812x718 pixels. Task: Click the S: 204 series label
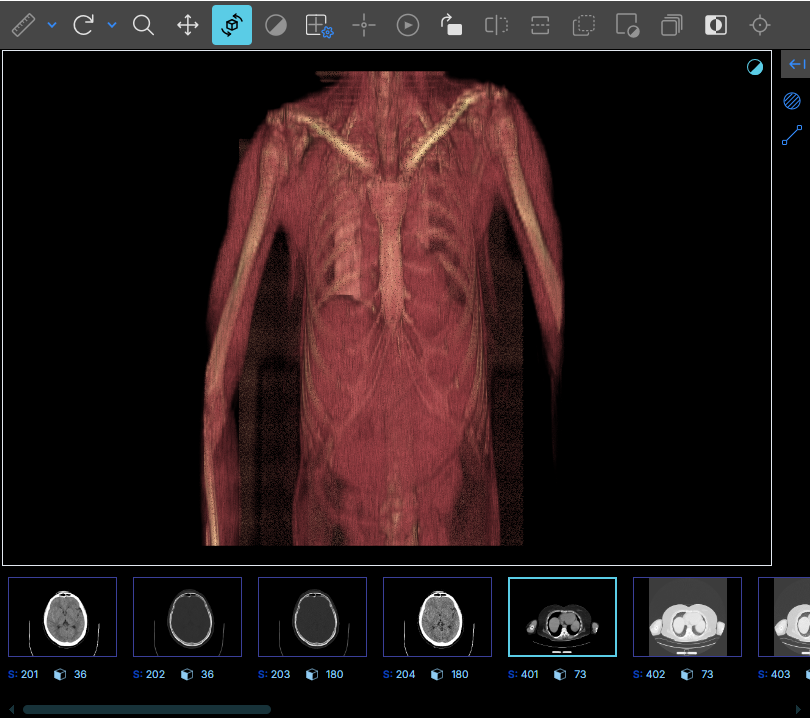pyautogui.click(x=399, y=674)
